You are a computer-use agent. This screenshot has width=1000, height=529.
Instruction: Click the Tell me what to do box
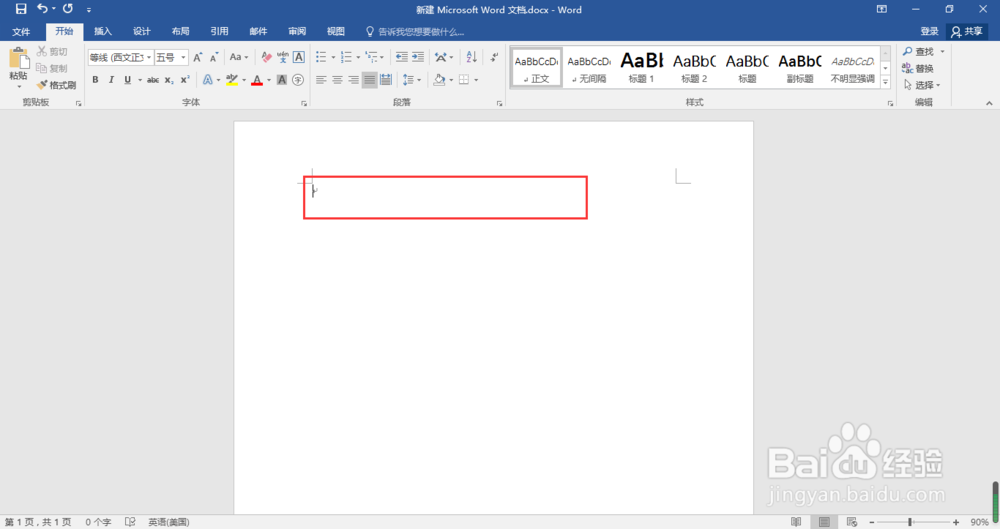(x=415, y=31)
